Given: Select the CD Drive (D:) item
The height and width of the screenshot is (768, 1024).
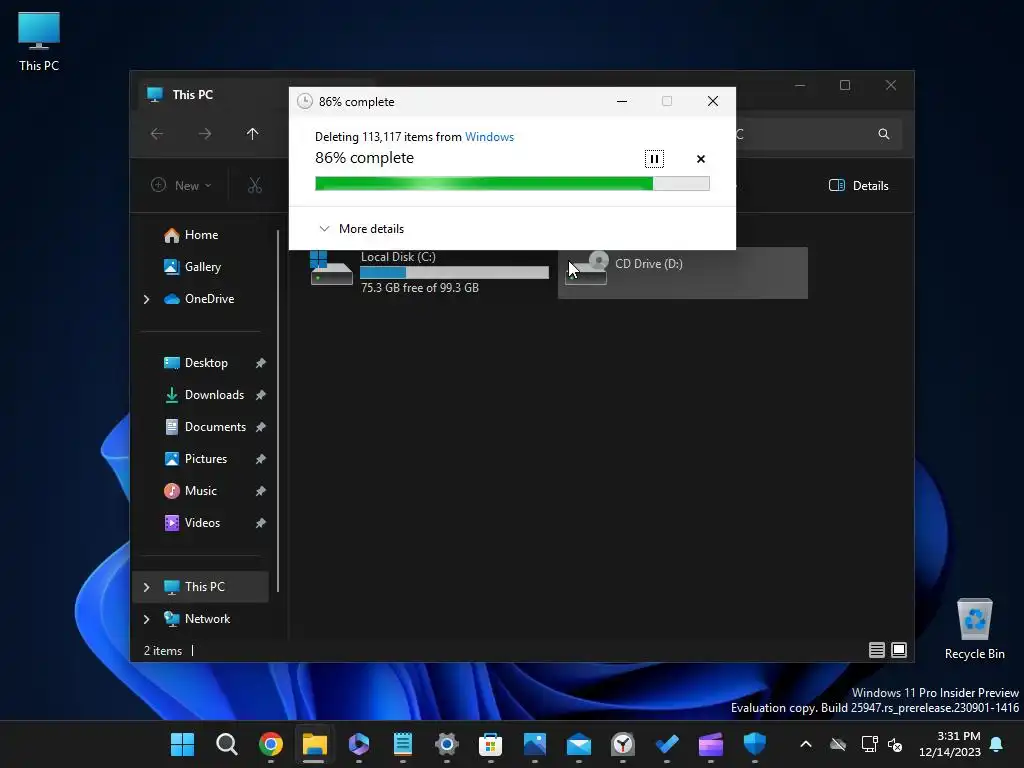Looking at the screenshot, I should [682, 272].
